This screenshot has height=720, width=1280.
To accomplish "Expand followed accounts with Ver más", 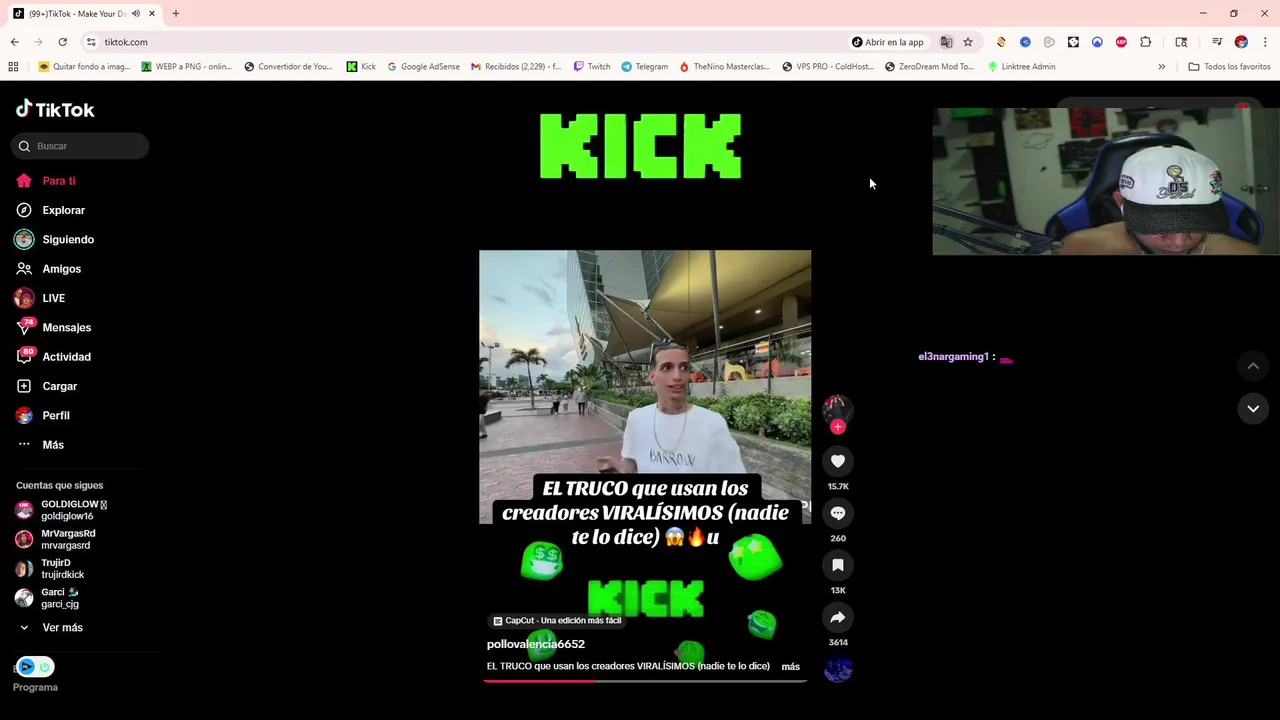I will click(50, 628).
